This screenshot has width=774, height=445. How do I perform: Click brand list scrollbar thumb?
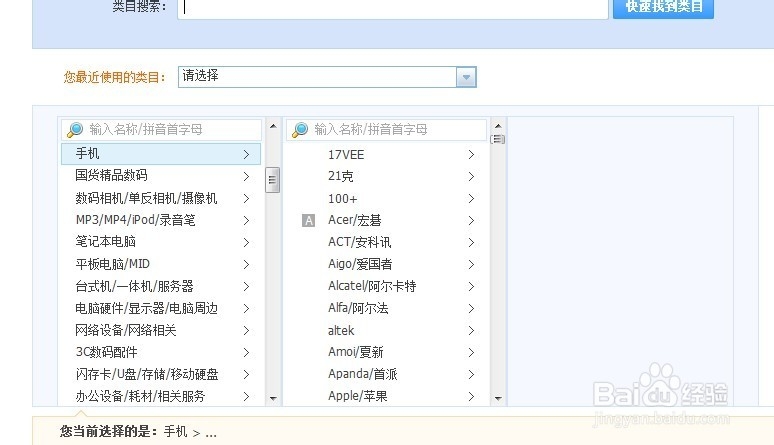pyautogui.click(x=498, y=139)
